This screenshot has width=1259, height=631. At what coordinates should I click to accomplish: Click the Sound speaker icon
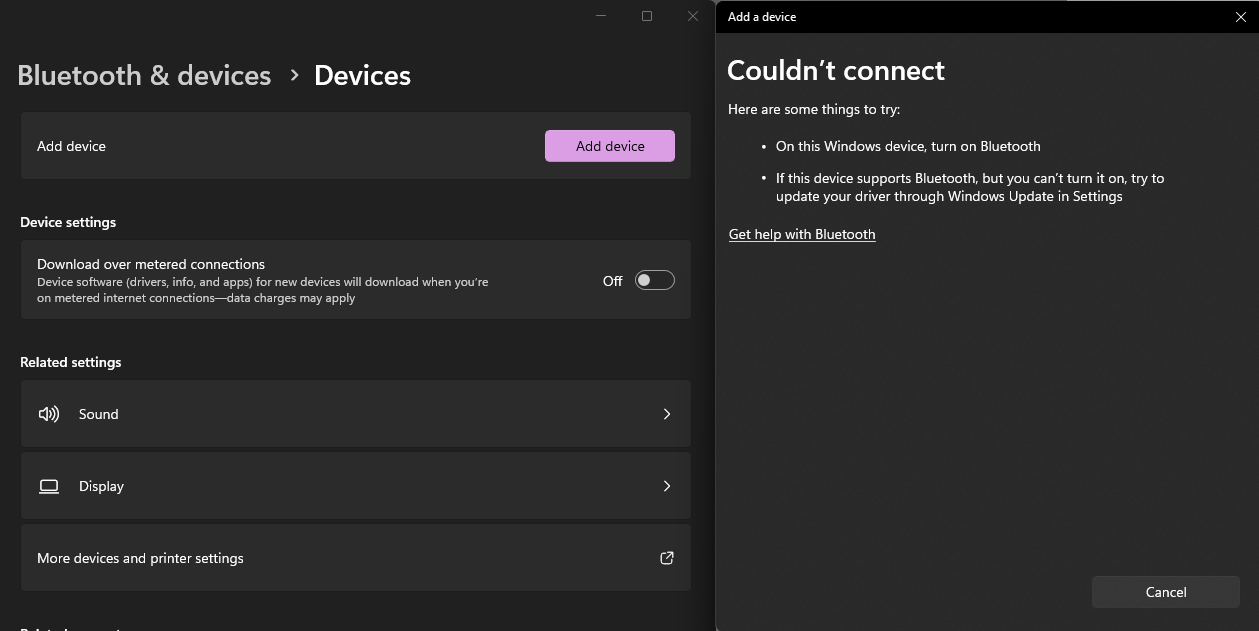49,414
